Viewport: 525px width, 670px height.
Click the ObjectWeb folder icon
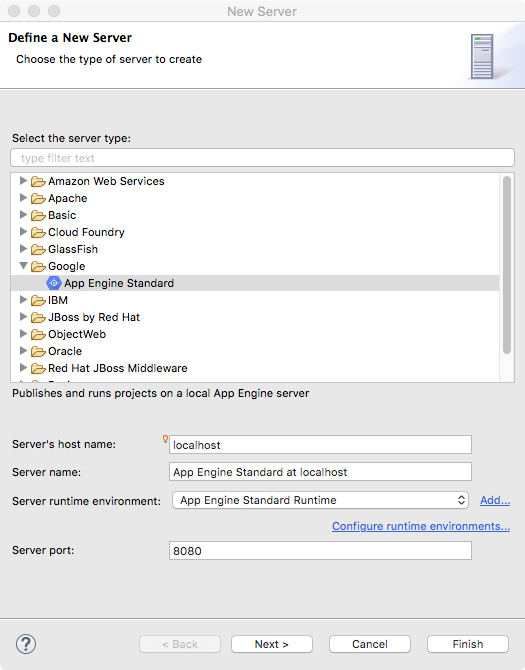(x=38, y=335)
